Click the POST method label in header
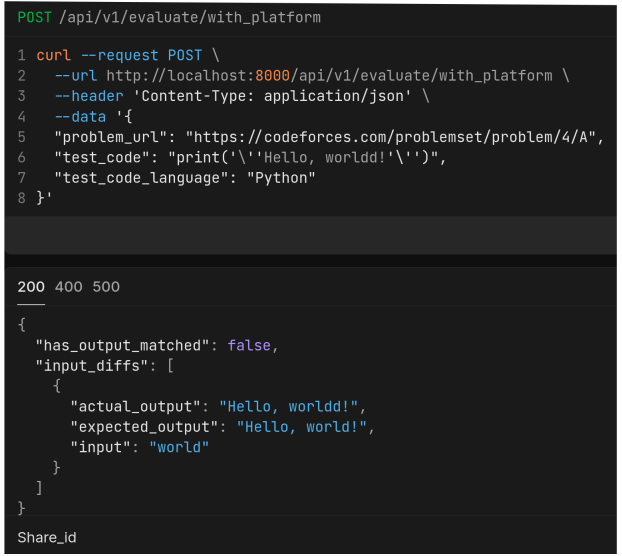 click(35, 17)
